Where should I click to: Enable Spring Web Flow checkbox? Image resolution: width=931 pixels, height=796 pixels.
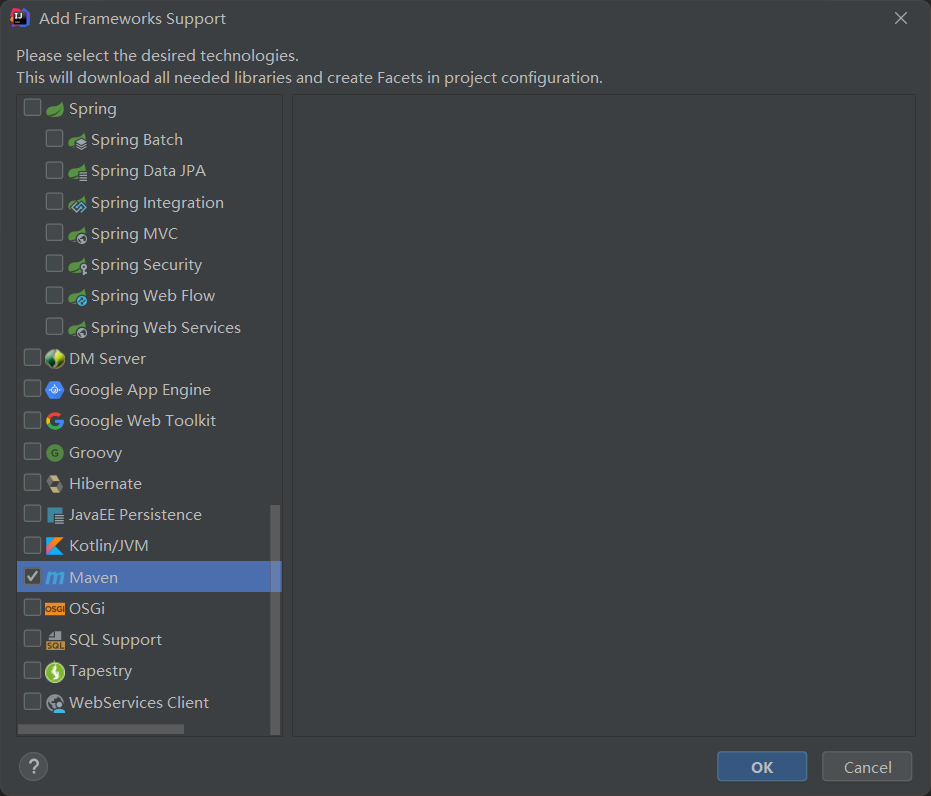55,295
